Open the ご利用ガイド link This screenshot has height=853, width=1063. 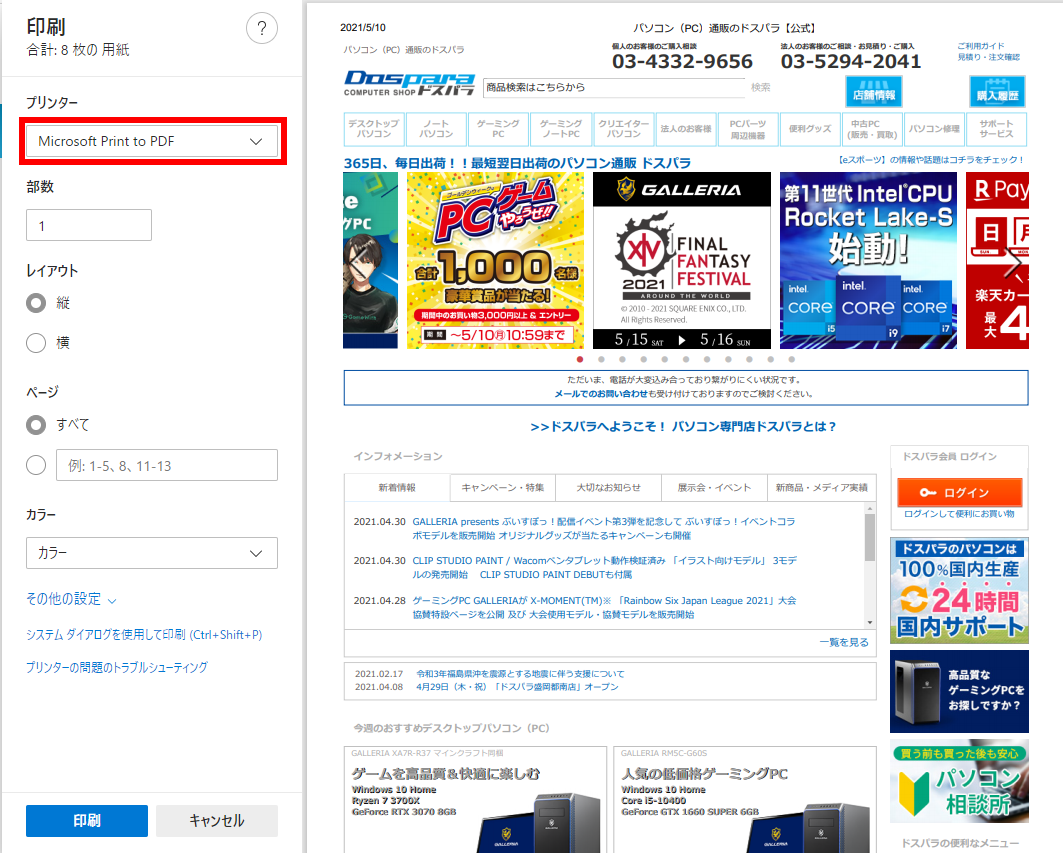click(980, 46)
